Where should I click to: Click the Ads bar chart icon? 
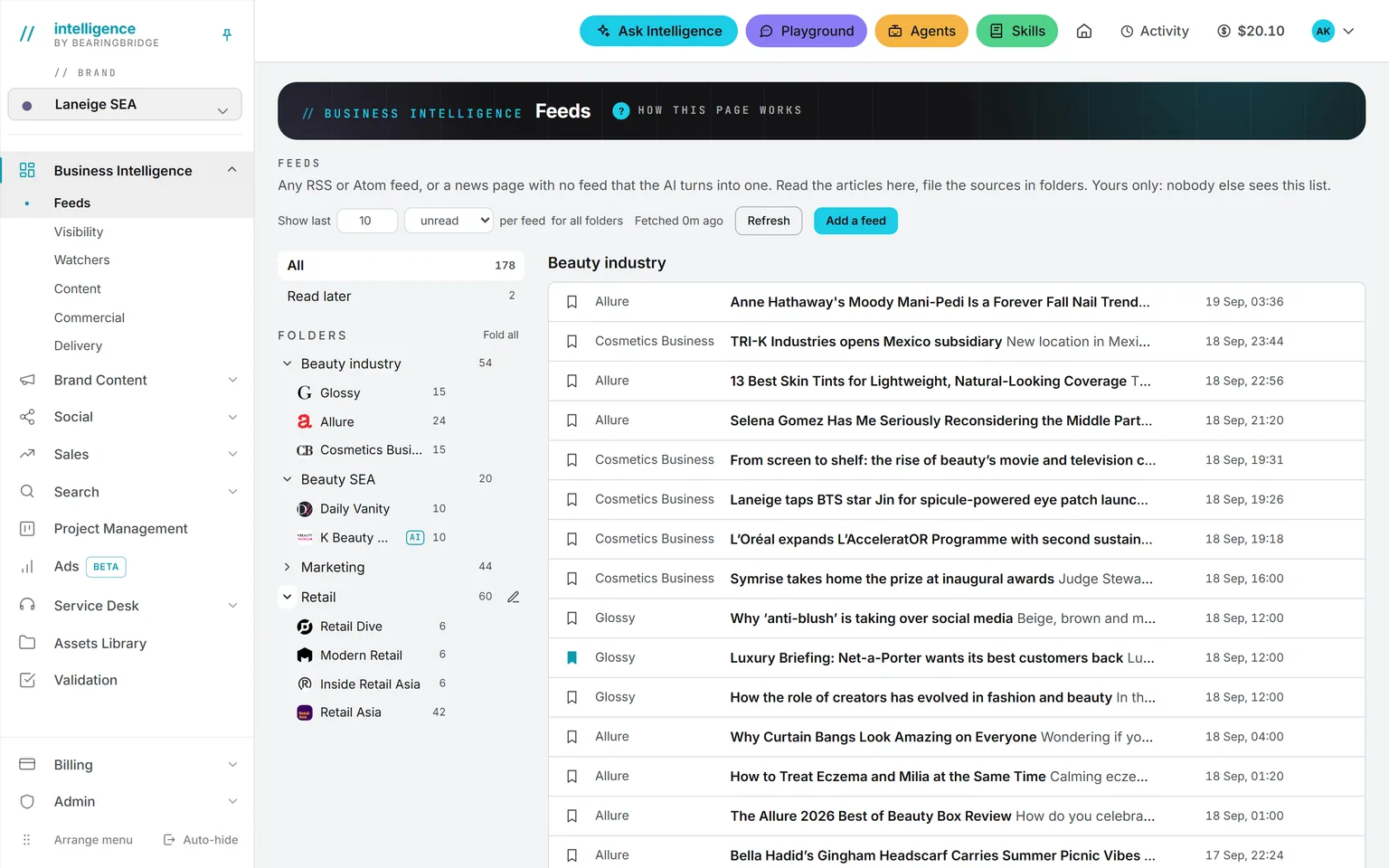(x=27, y=567)
